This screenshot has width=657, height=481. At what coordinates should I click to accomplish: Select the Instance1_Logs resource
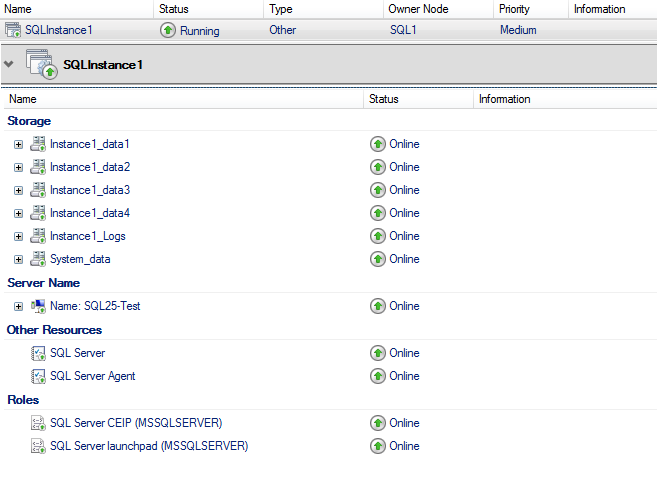(88, 236)
